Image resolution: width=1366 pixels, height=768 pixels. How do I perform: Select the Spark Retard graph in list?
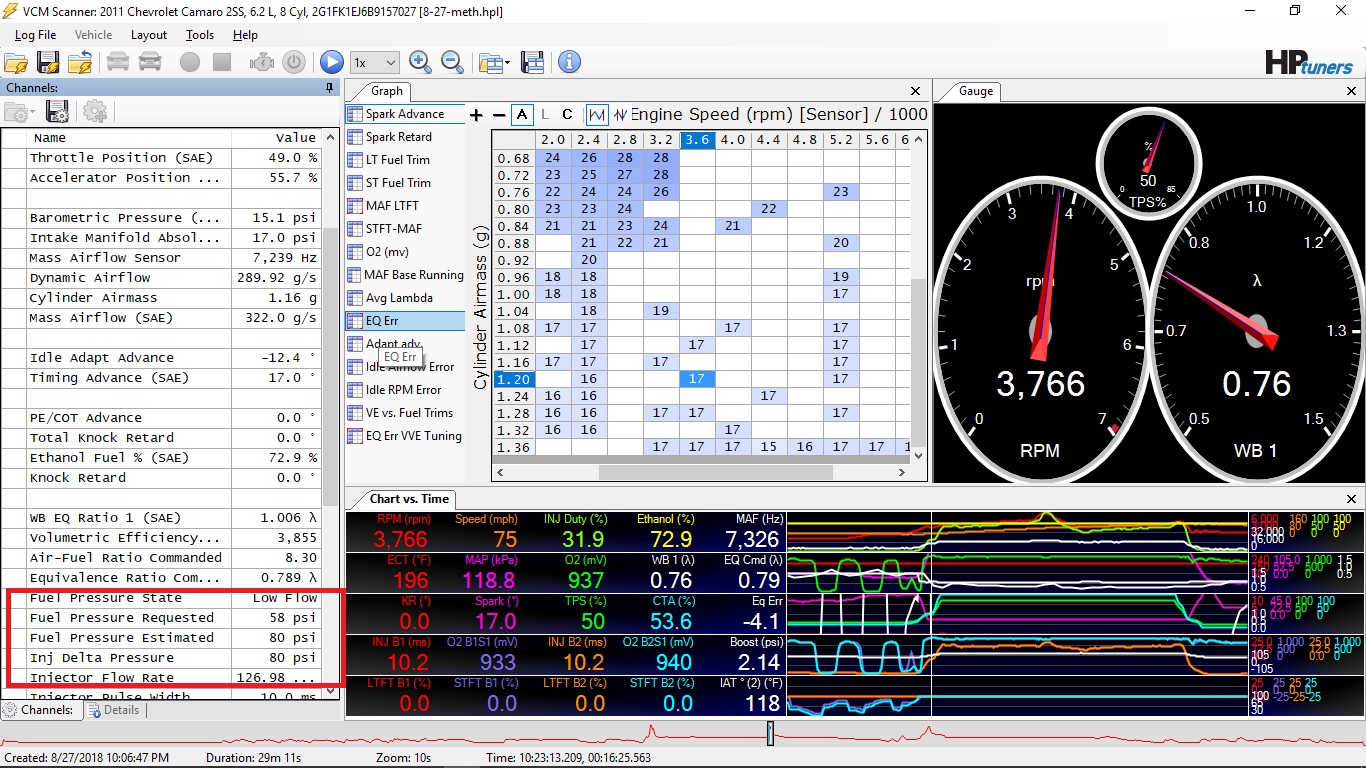(x=398, y=137)
